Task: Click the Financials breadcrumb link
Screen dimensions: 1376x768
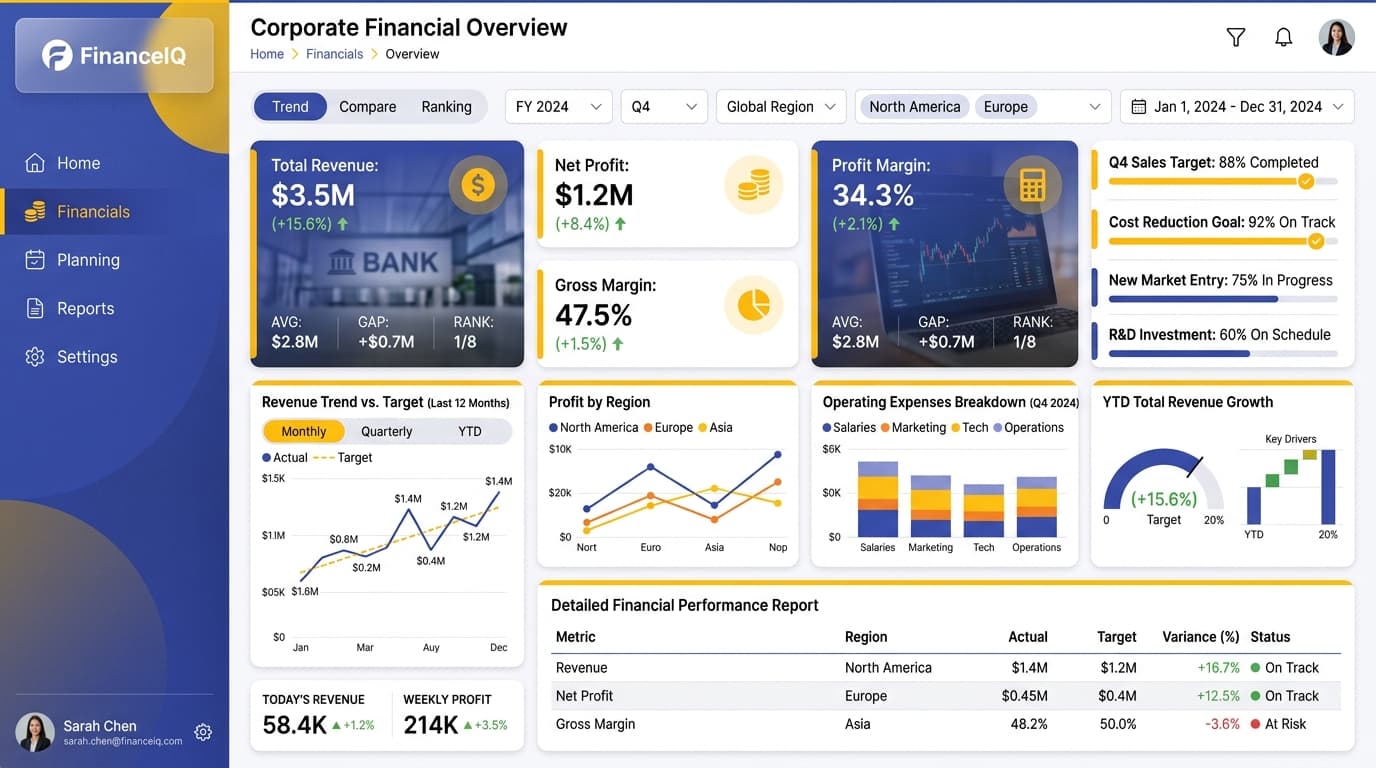Action: (334, 54)
